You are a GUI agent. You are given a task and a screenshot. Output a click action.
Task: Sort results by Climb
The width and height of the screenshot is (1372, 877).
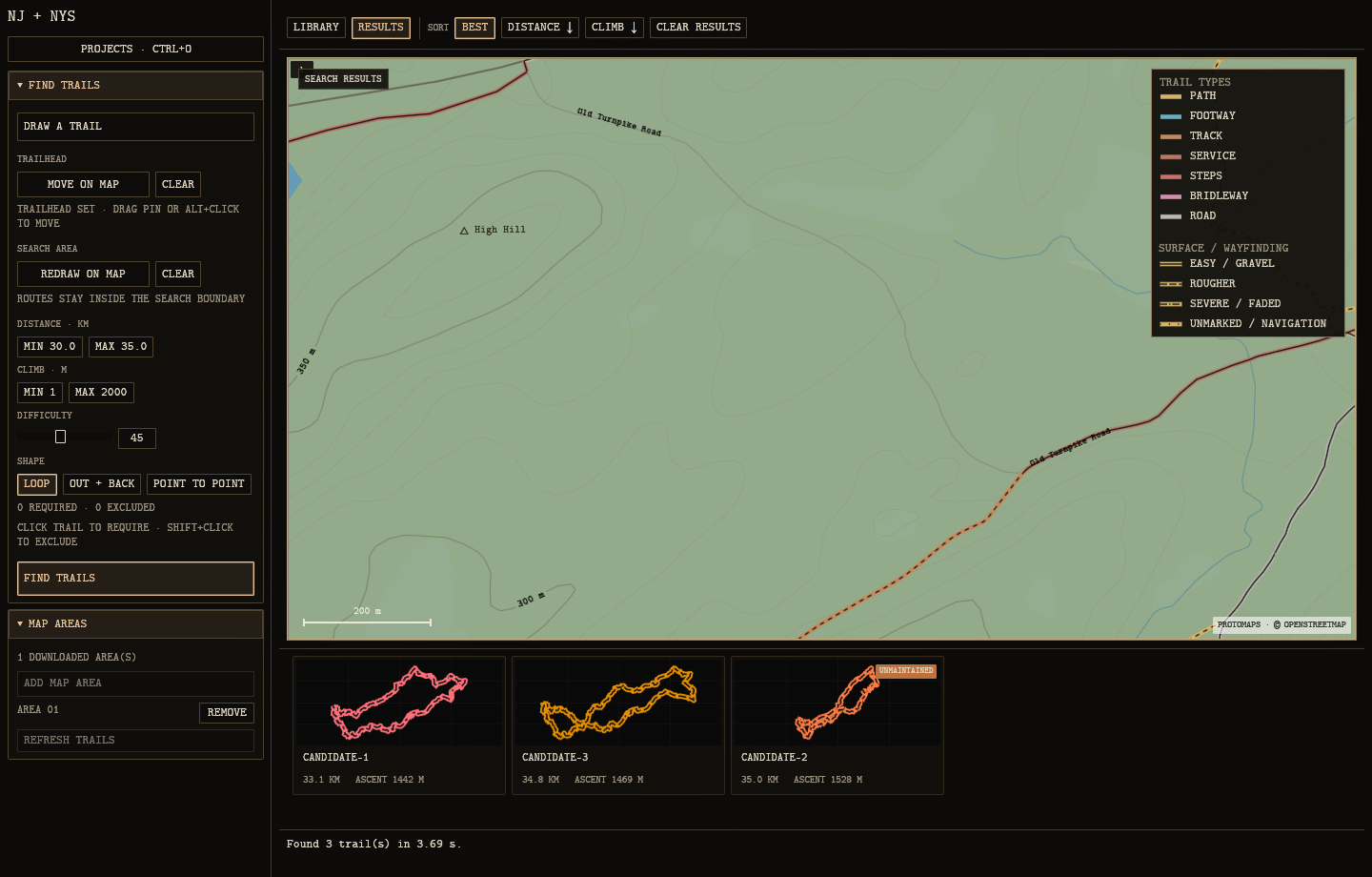615,28
